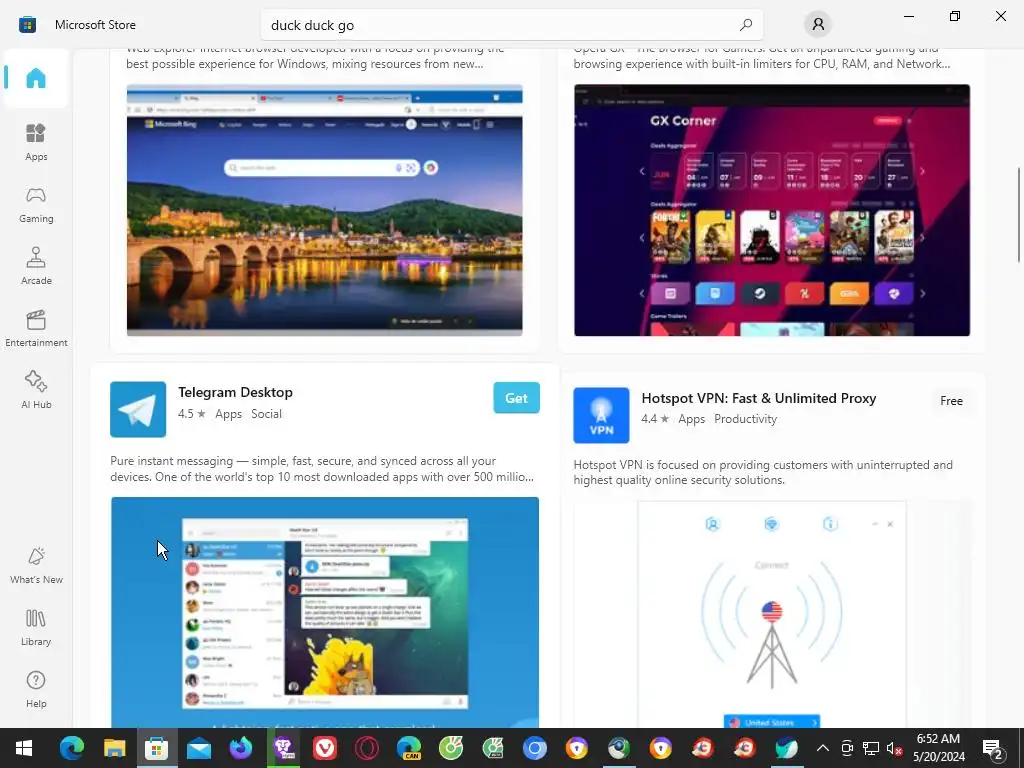
Task: Open the Help section
Action: pos(36,689)
